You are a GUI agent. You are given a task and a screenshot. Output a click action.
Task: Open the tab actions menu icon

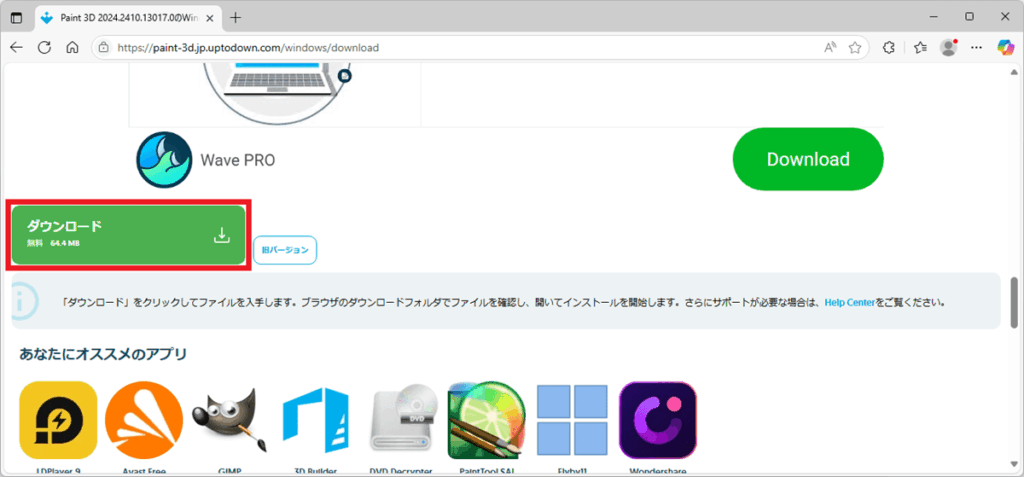(x=16, y=18)
